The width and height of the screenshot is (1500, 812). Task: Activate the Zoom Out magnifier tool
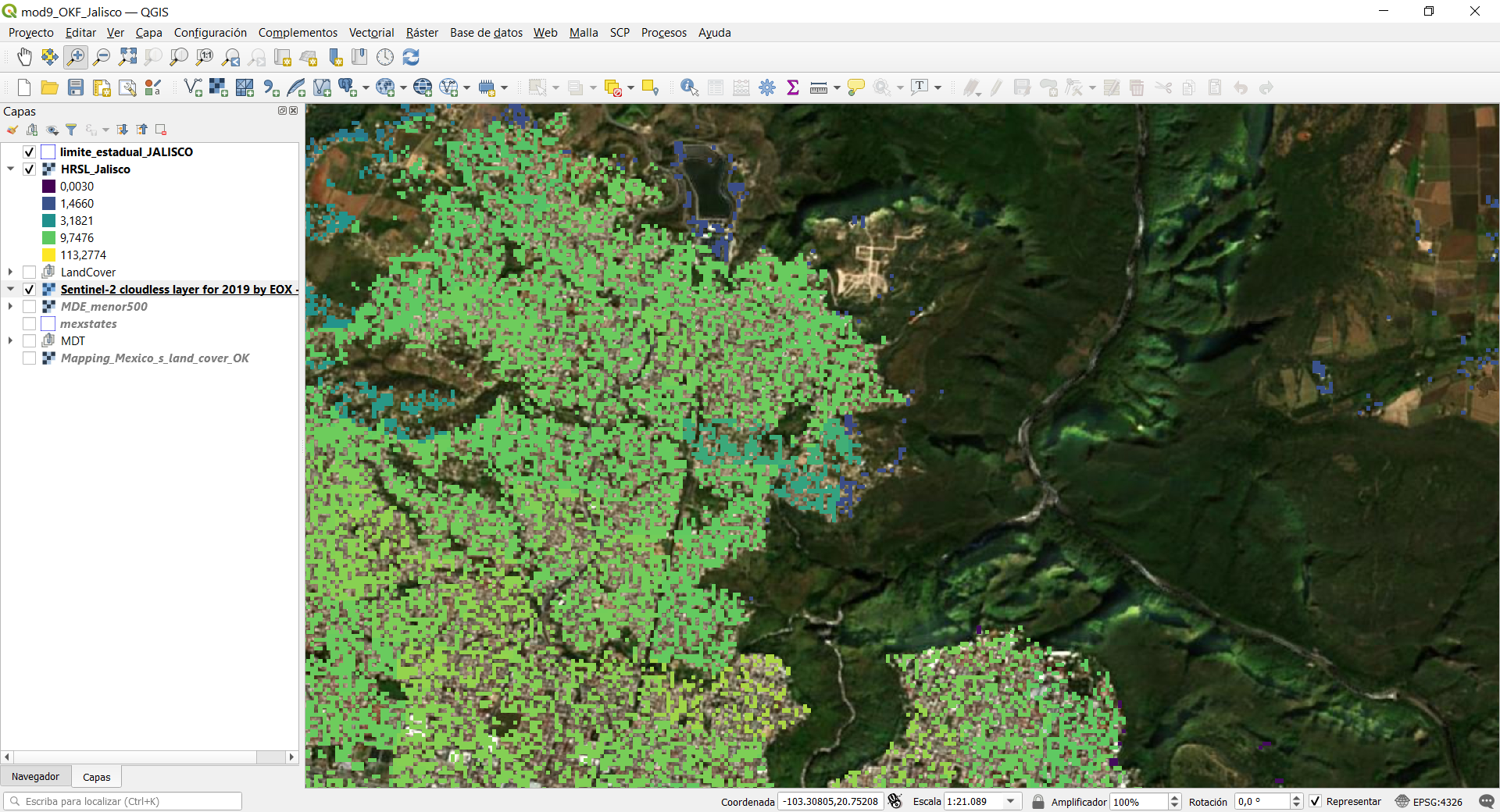tap(102, 57)
